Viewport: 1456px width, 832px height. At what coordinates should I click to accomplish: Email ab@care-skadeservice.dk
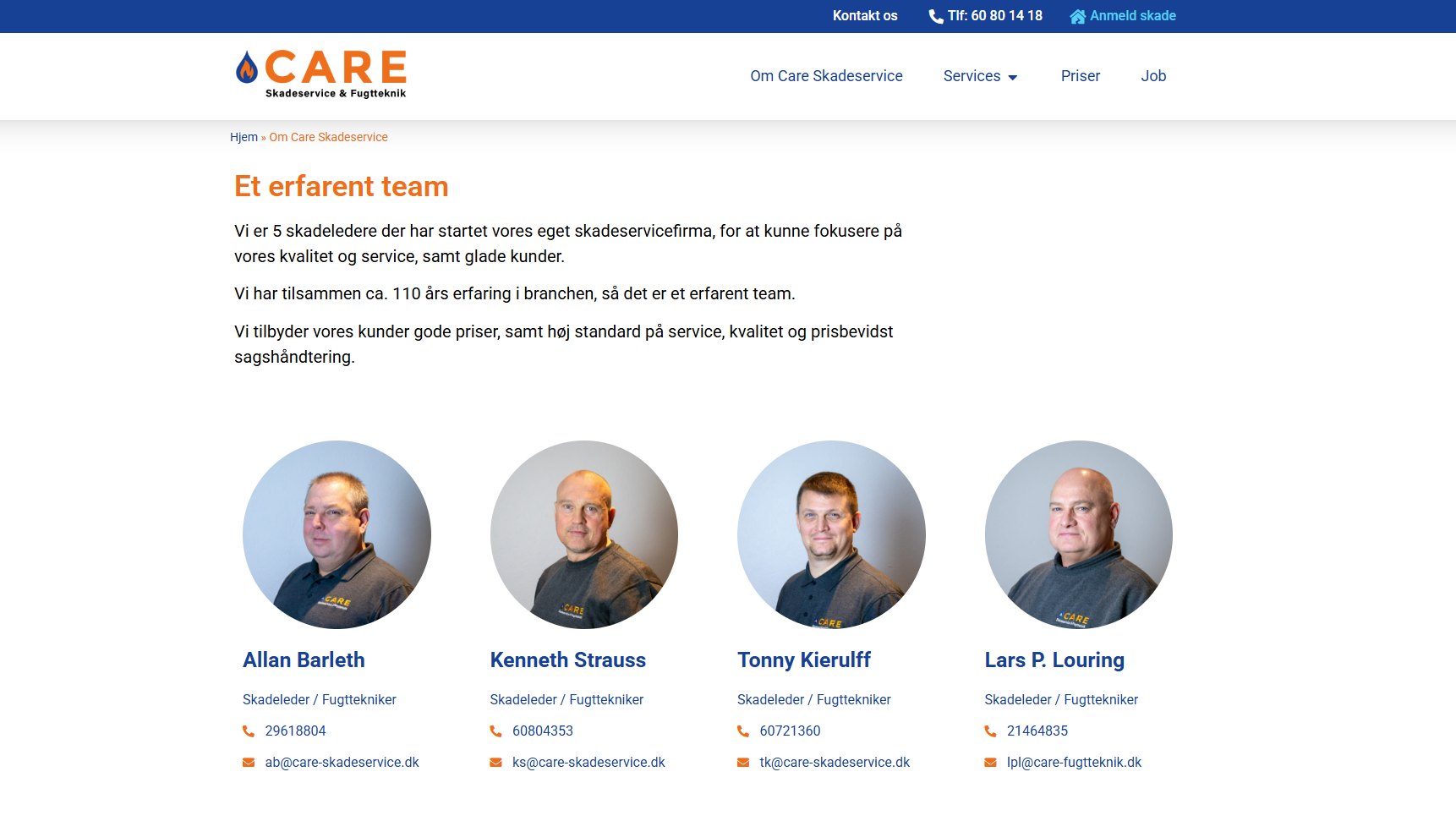(342, 763)
